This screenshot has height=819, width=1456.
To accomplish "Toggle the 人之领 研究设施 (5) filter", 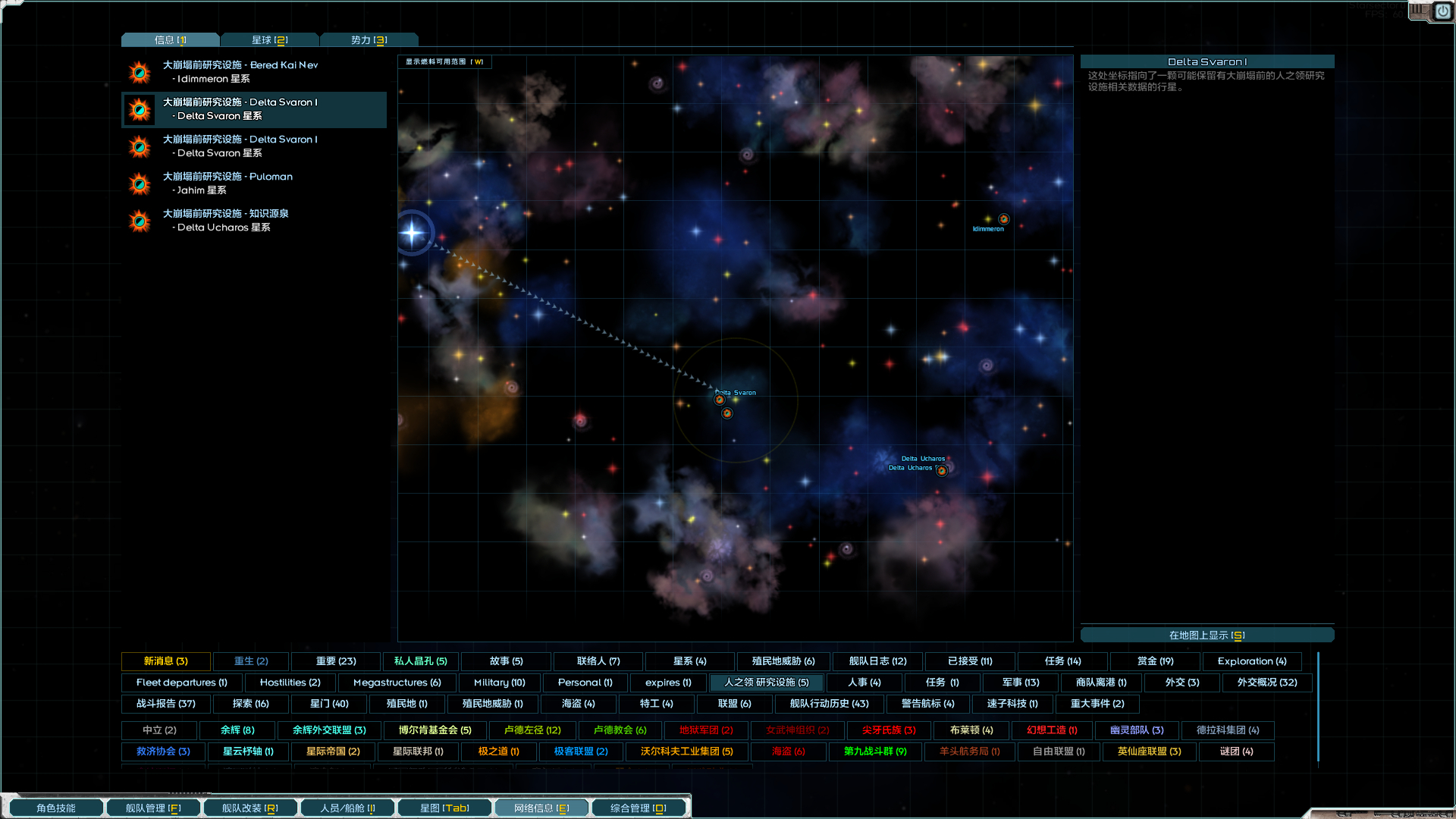I will [x=766, y=682].
